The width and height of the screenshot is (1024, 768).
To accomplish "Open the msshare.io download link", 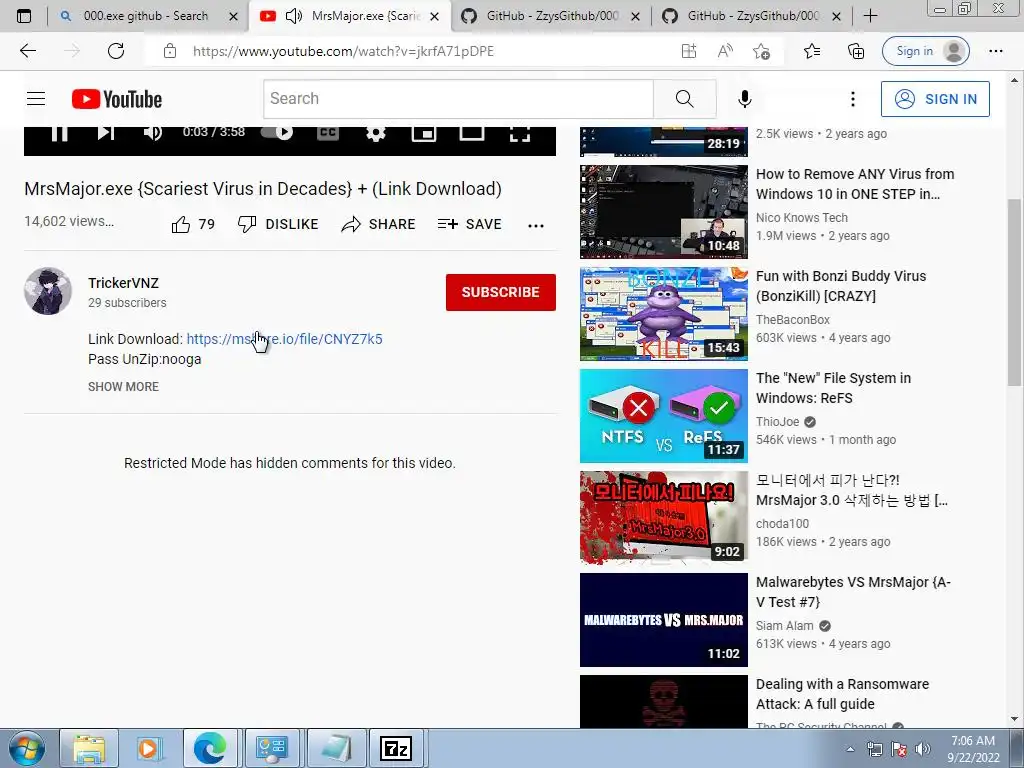I will coord(285,339).
